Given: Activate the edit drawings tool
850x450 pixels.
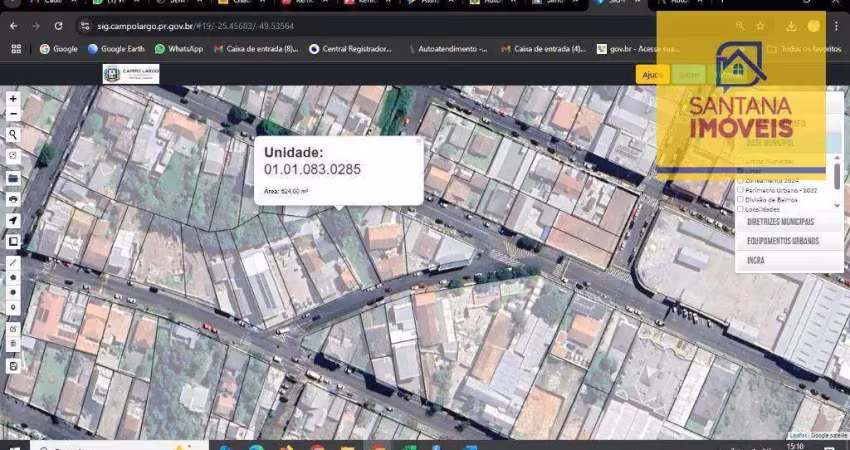Looking at the screenshot, I should click(x=13, y=329).
